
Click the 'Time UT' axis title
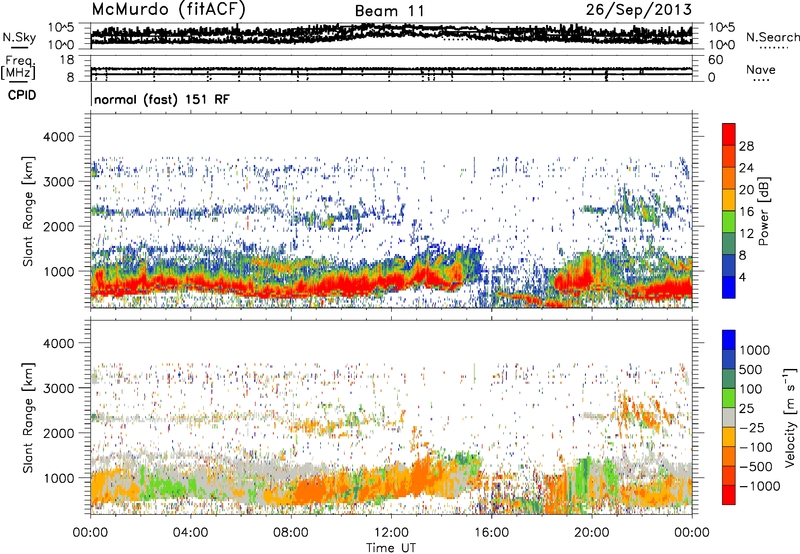point(391,548)
